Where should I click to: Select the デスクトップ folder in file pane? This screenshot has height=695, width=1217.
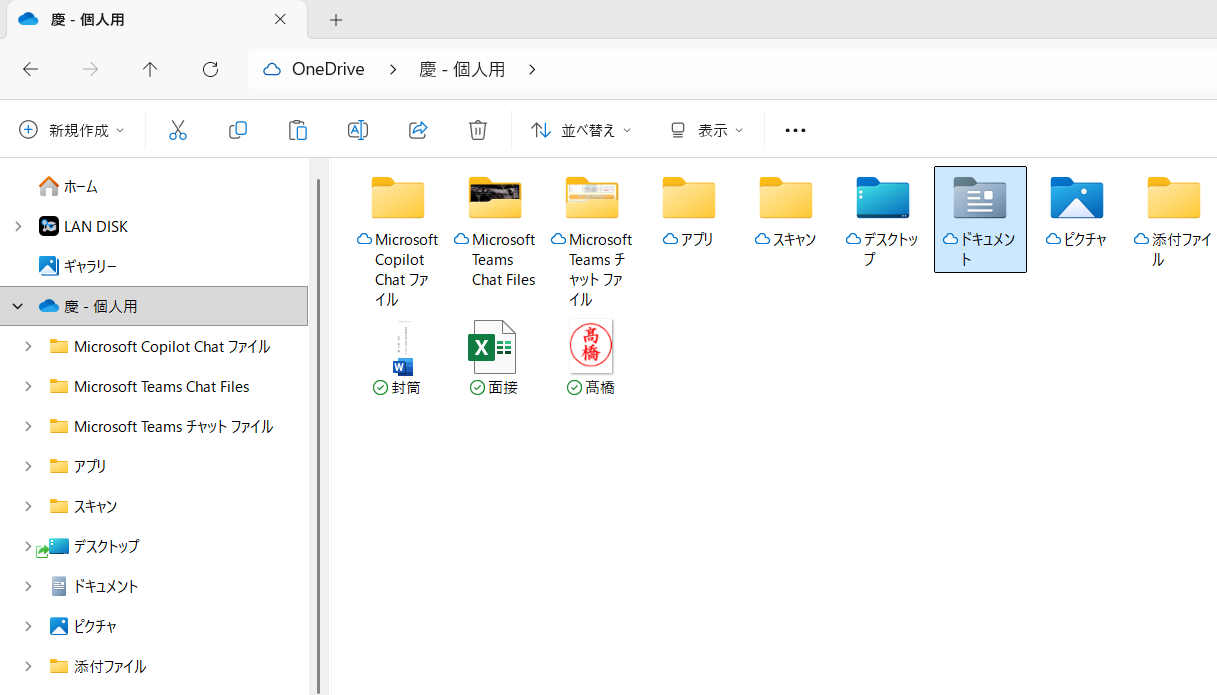coord(883,221)
